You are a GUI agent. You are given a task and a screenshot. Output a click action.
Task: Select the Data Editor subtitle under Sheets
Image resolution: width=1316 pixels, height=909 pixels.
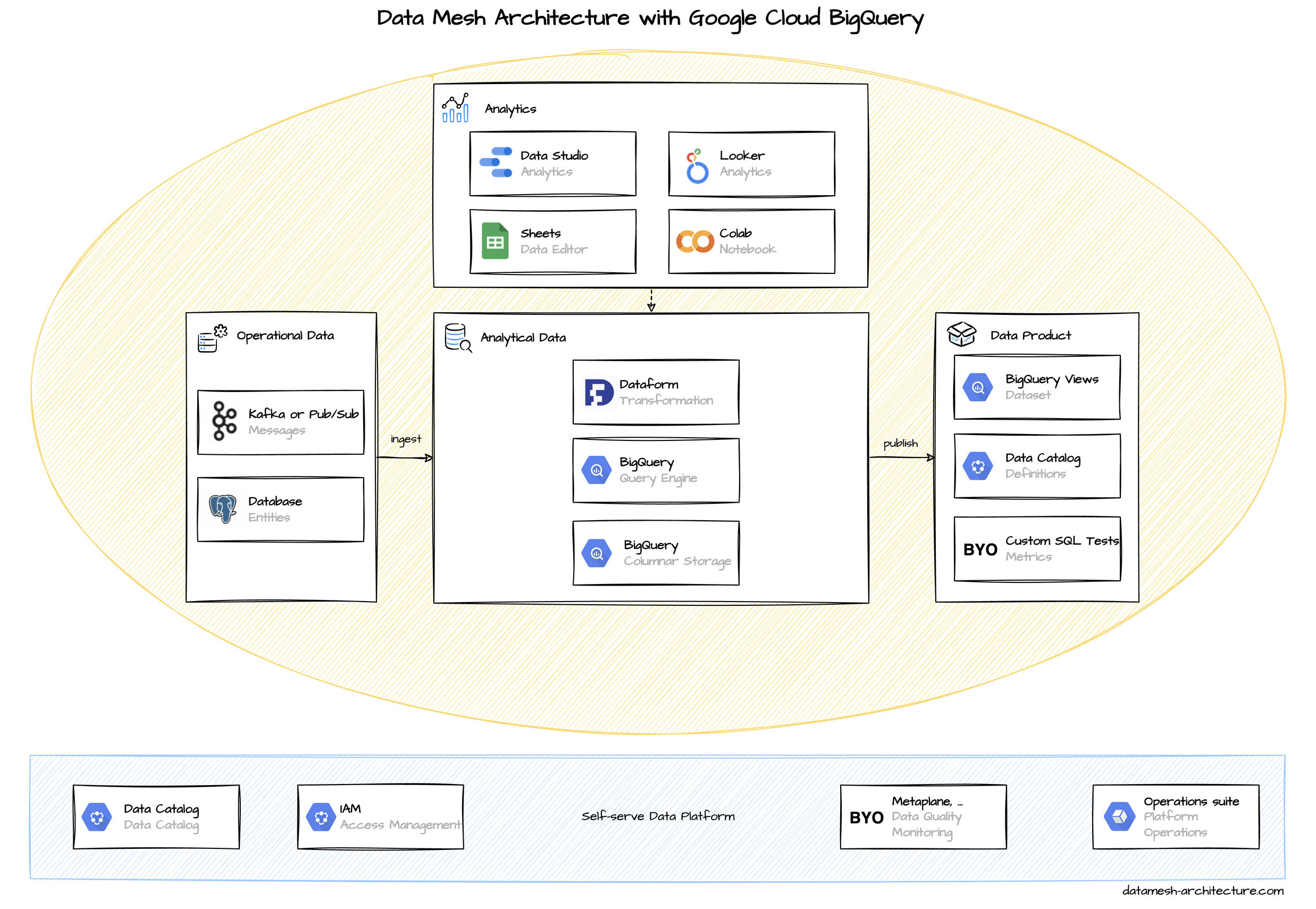[x=554, y=249]
